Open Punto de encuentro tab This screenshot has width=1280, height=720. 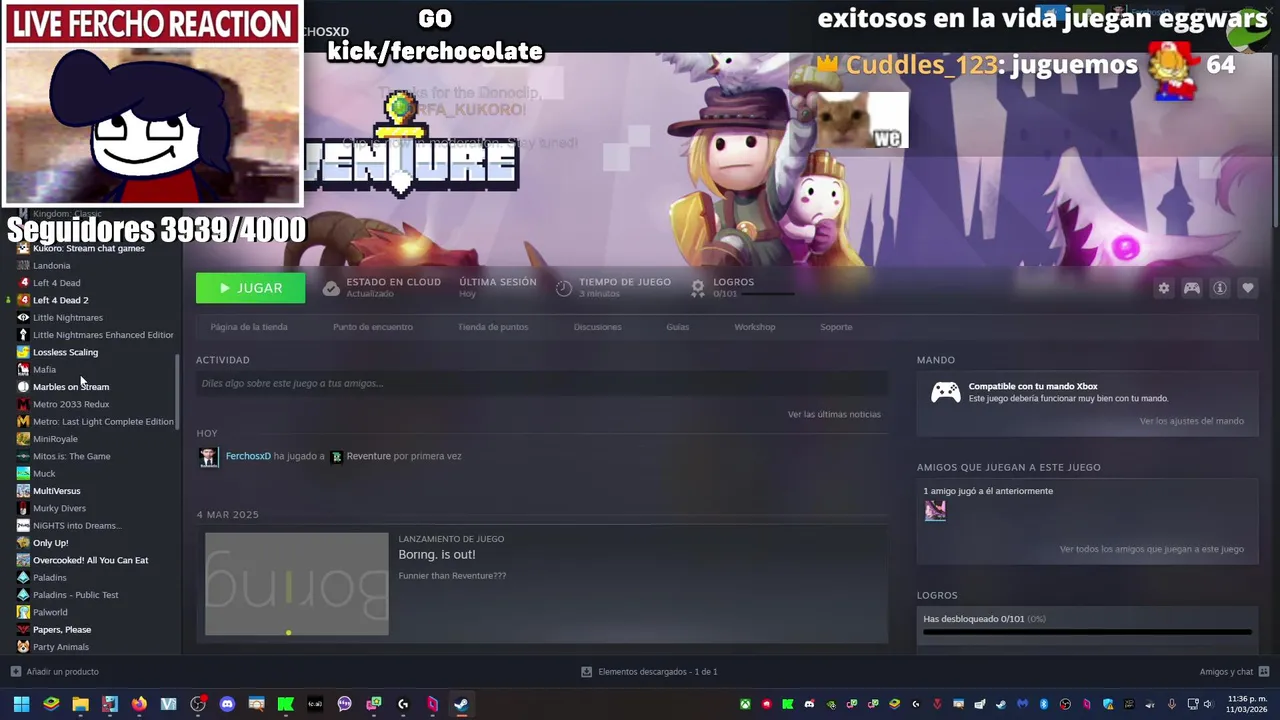[x=373, y=327]
